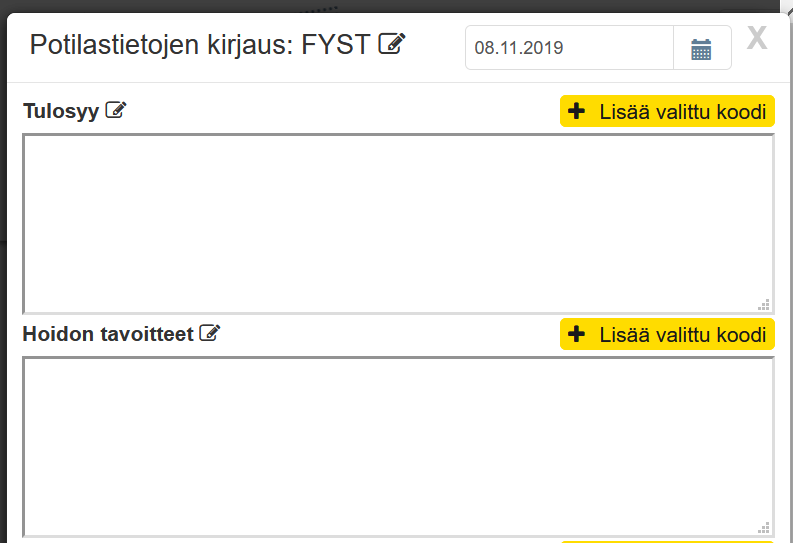Close the dialog with the X button

point(757,39)
